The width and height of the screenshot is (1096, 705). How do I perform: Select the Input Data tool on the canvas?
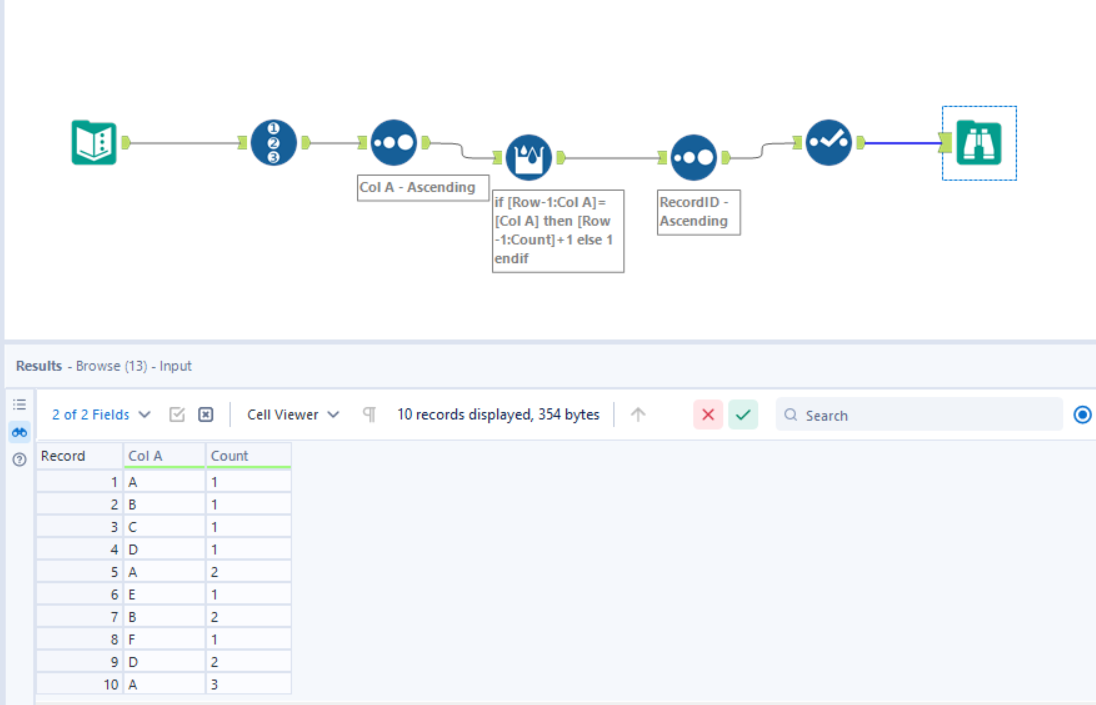click(92, 143)
